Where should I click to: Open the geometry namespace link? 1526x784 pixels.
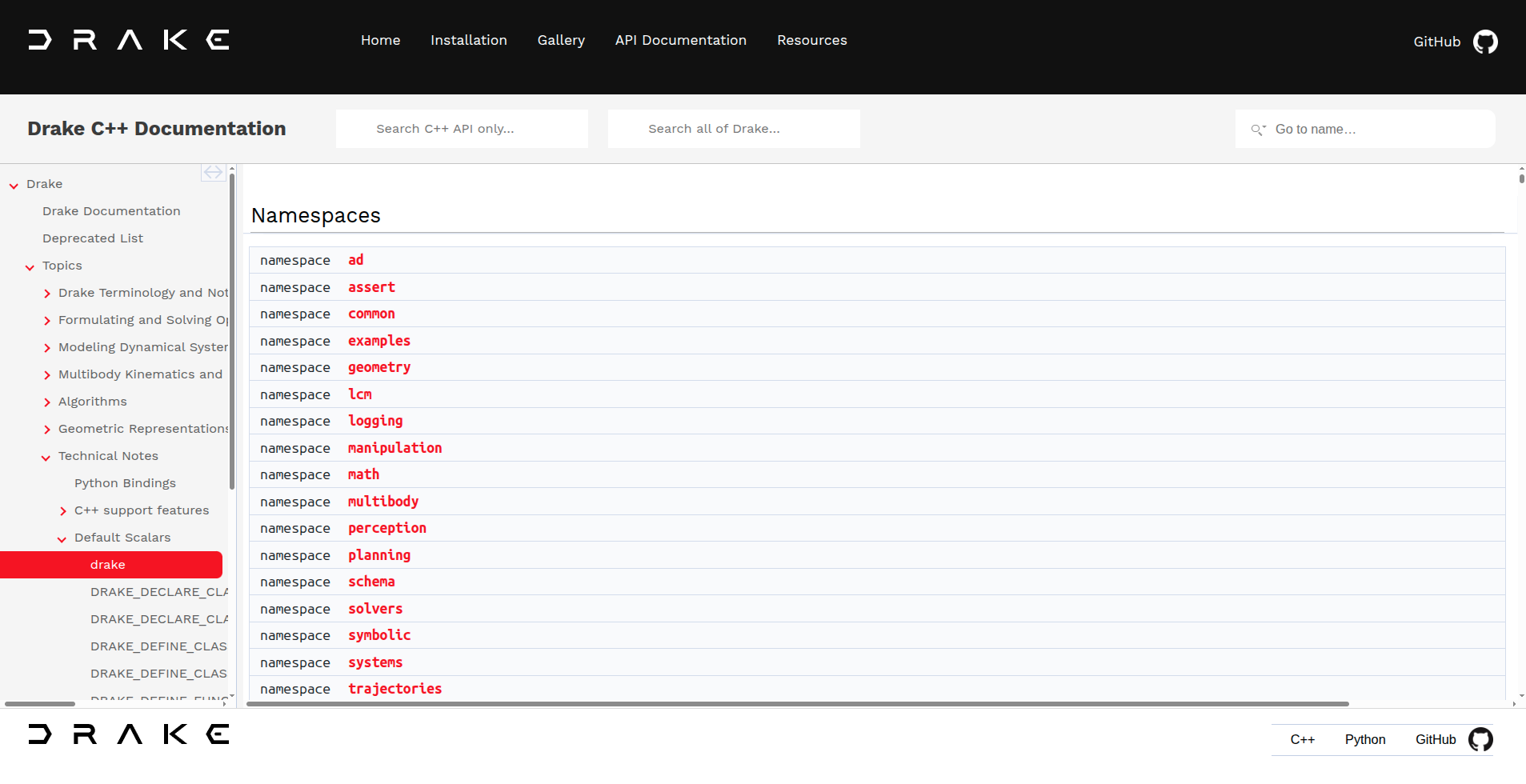point(379,367)
